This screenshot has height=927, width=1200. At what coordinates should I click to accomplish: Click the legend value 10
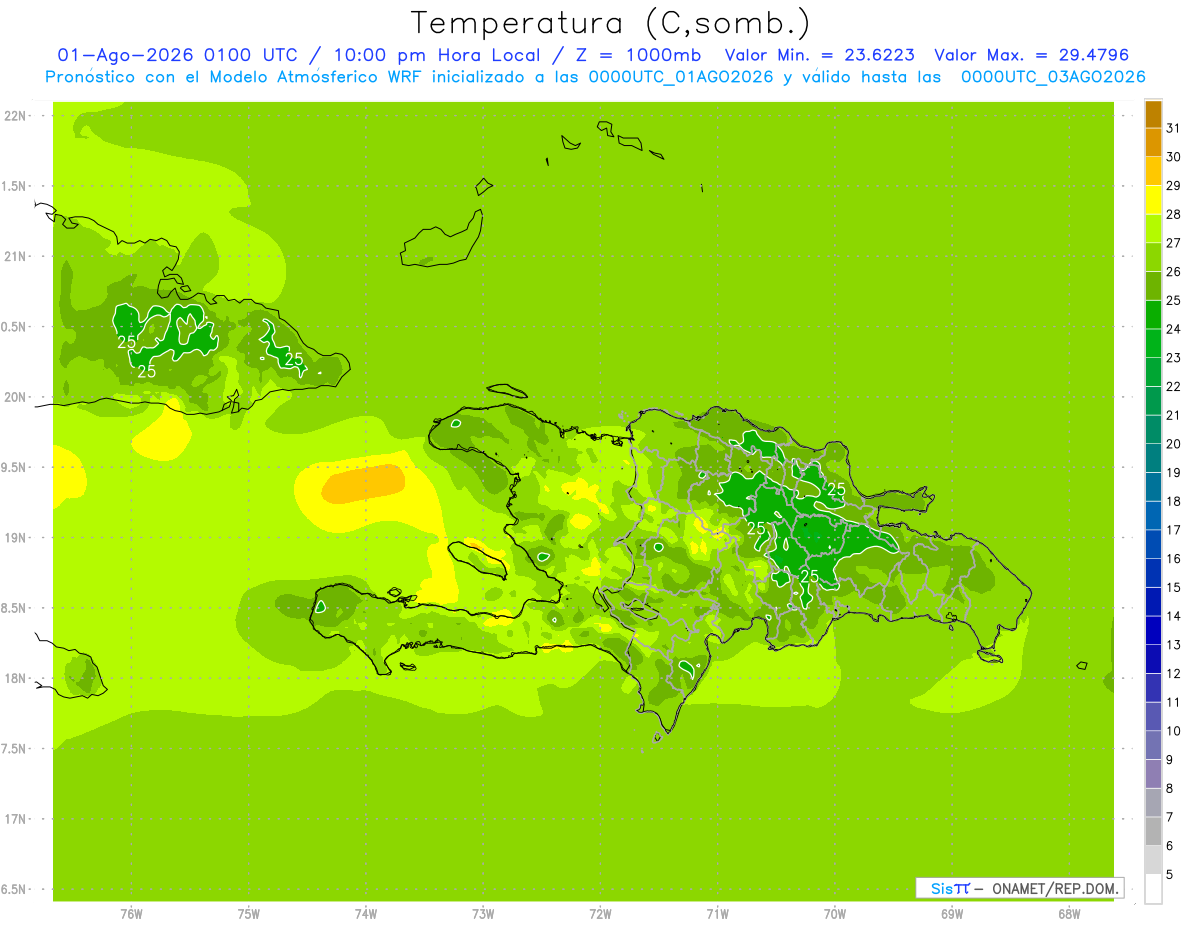[x=1173, y=731]
